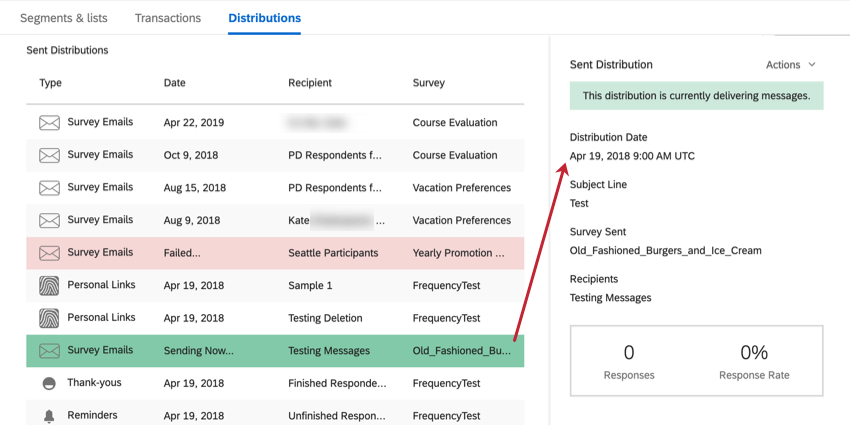Click fingerprint icon for Testing Deletion row
This screenshot has width=850, height=425.
pos(49,318)
